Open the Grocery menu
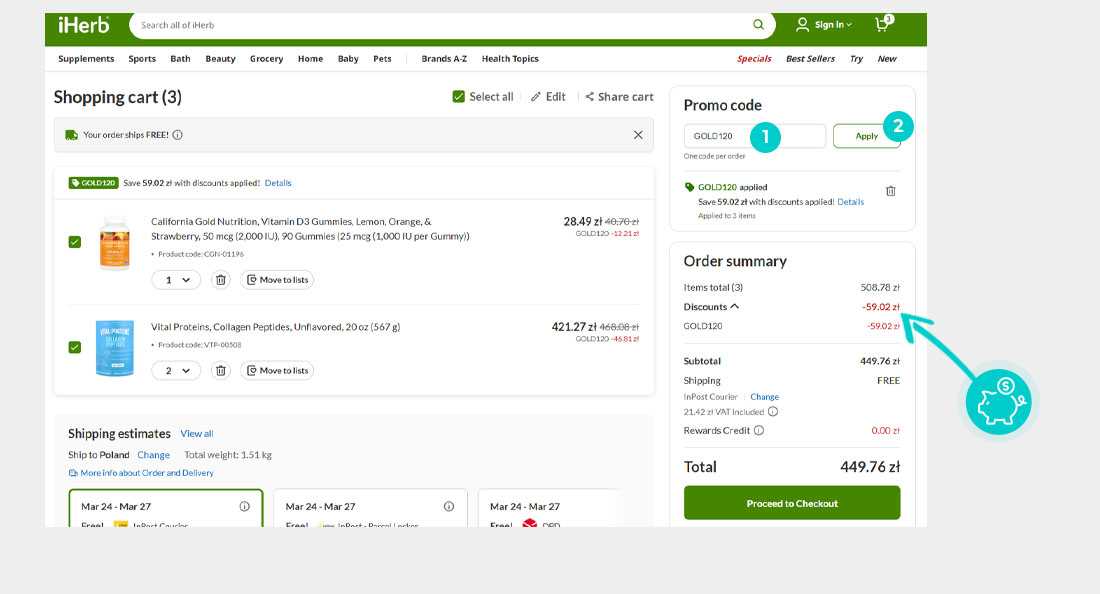The image size is (1100, 594). click(267, 59)
